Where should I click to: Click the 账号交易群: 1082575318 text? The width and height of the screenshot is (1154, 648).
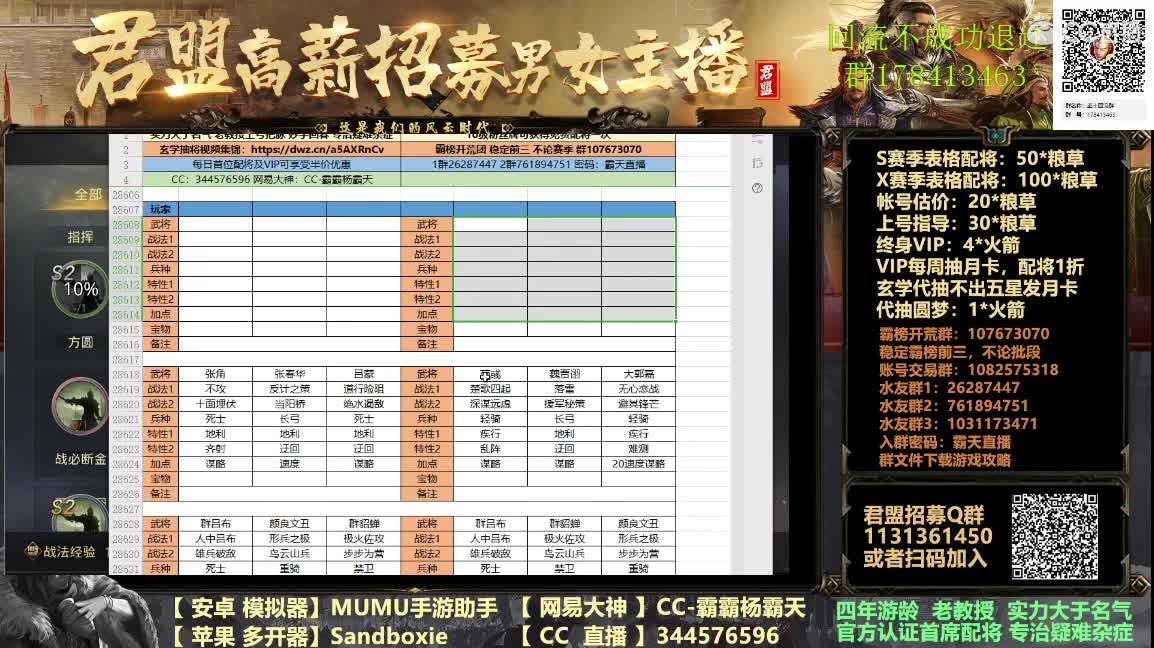968,370
